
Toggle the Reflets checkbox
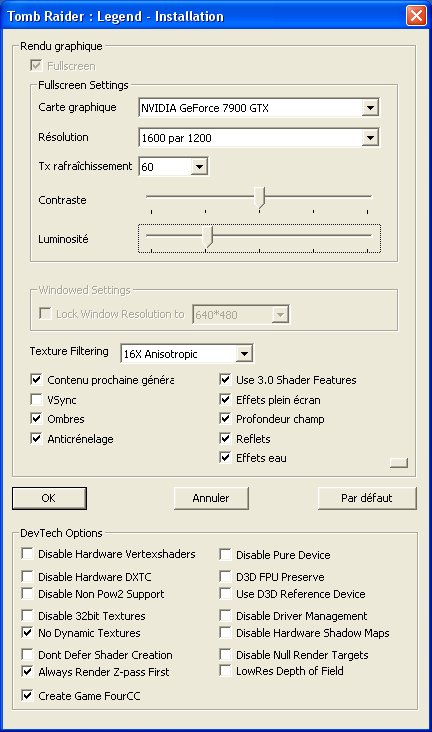(225, 438)
